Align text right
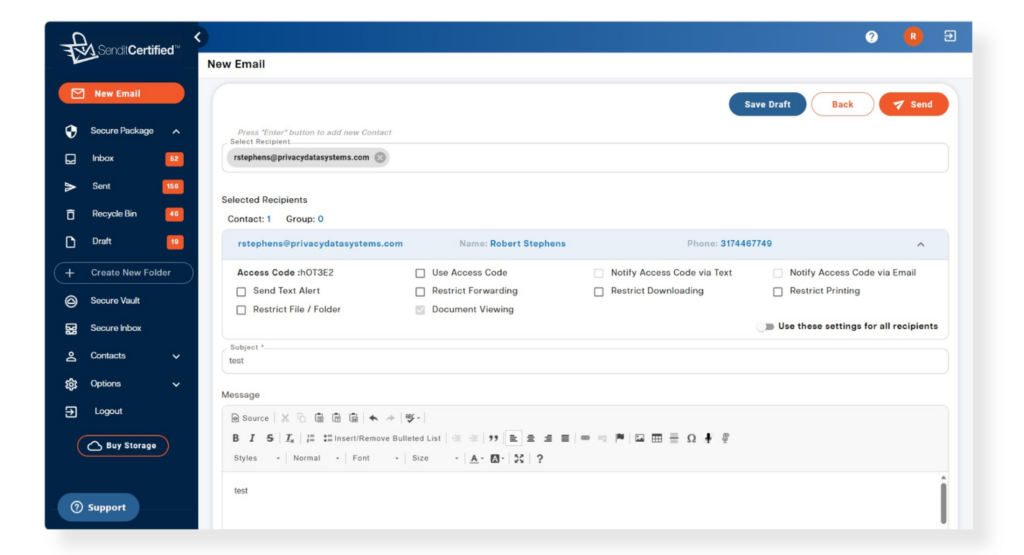This screenshot has height=555, width=1024. tap(548, 438)
